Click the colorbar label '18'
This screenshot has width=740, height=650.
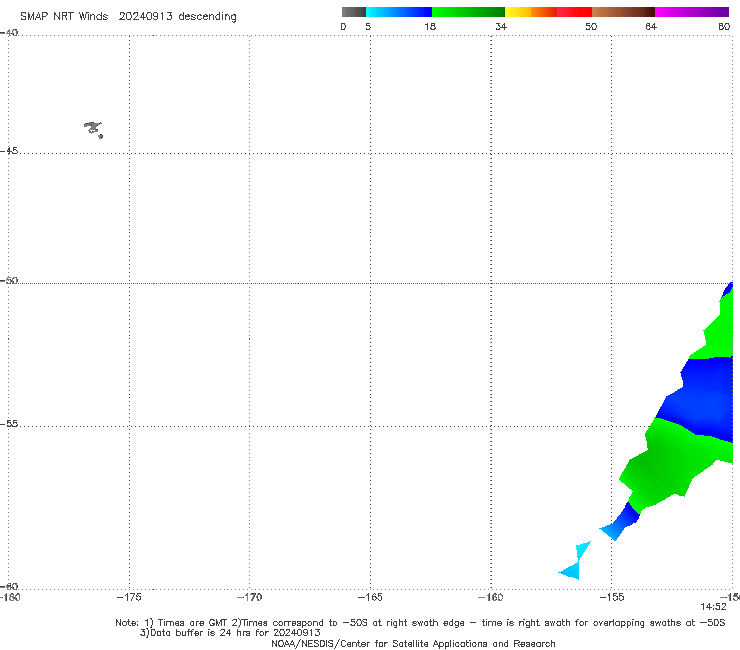(x=430, y=26)
